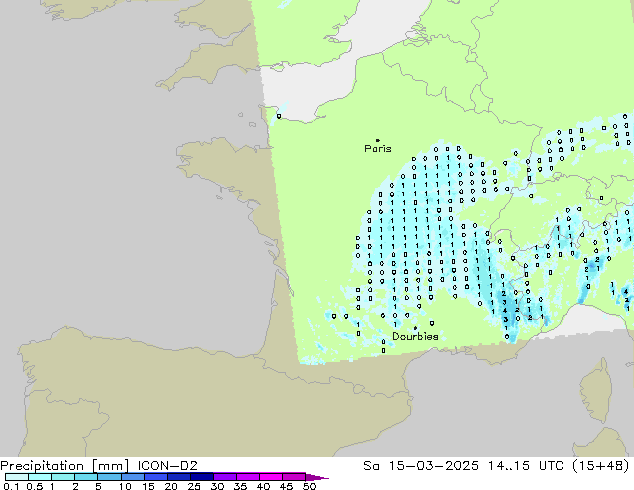Click the Dourbies city label
The width and height of the screenshot is (634, 490).
[415, 336]
